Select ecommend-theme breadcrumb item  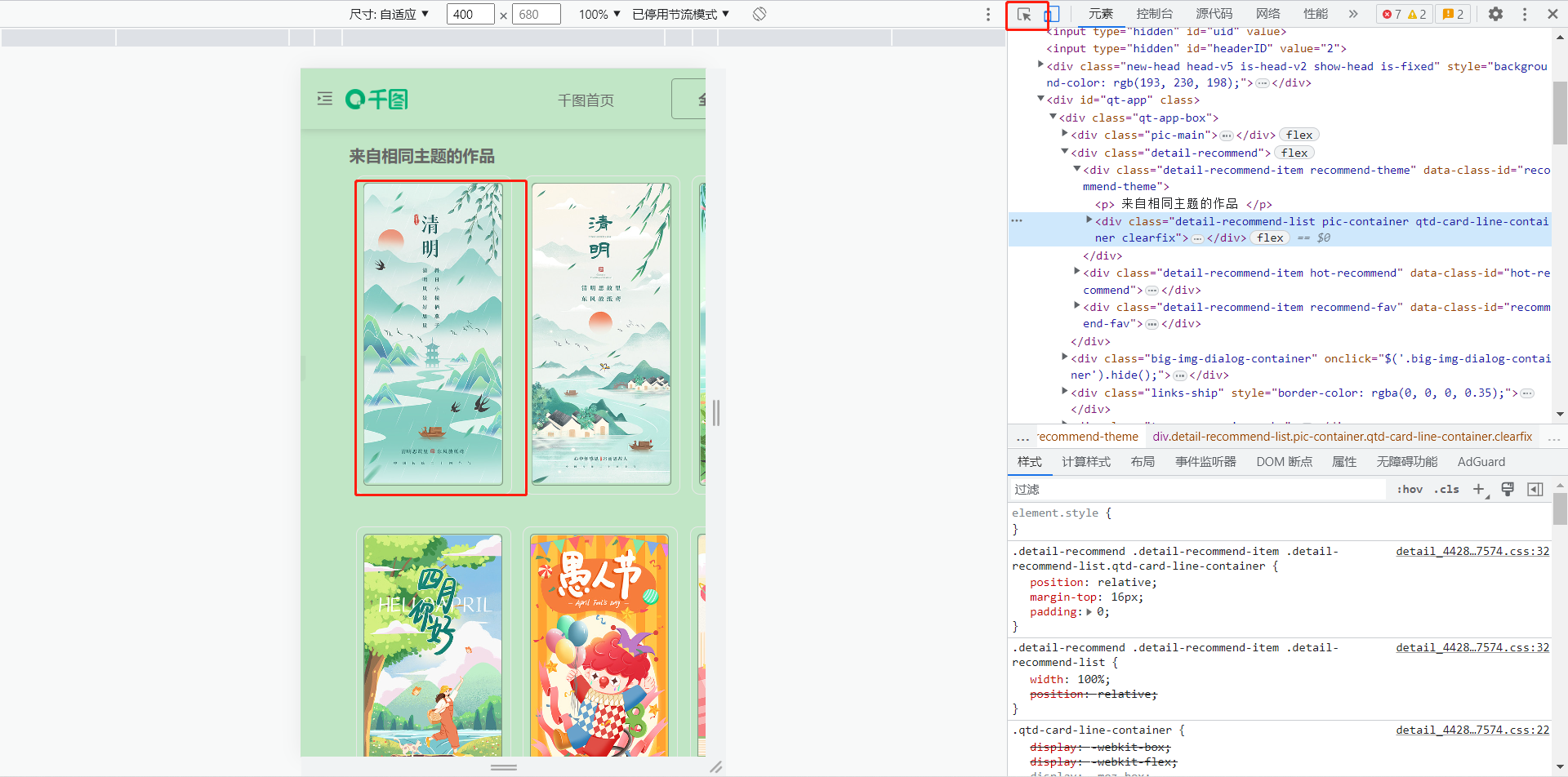tap(1088, 437)
